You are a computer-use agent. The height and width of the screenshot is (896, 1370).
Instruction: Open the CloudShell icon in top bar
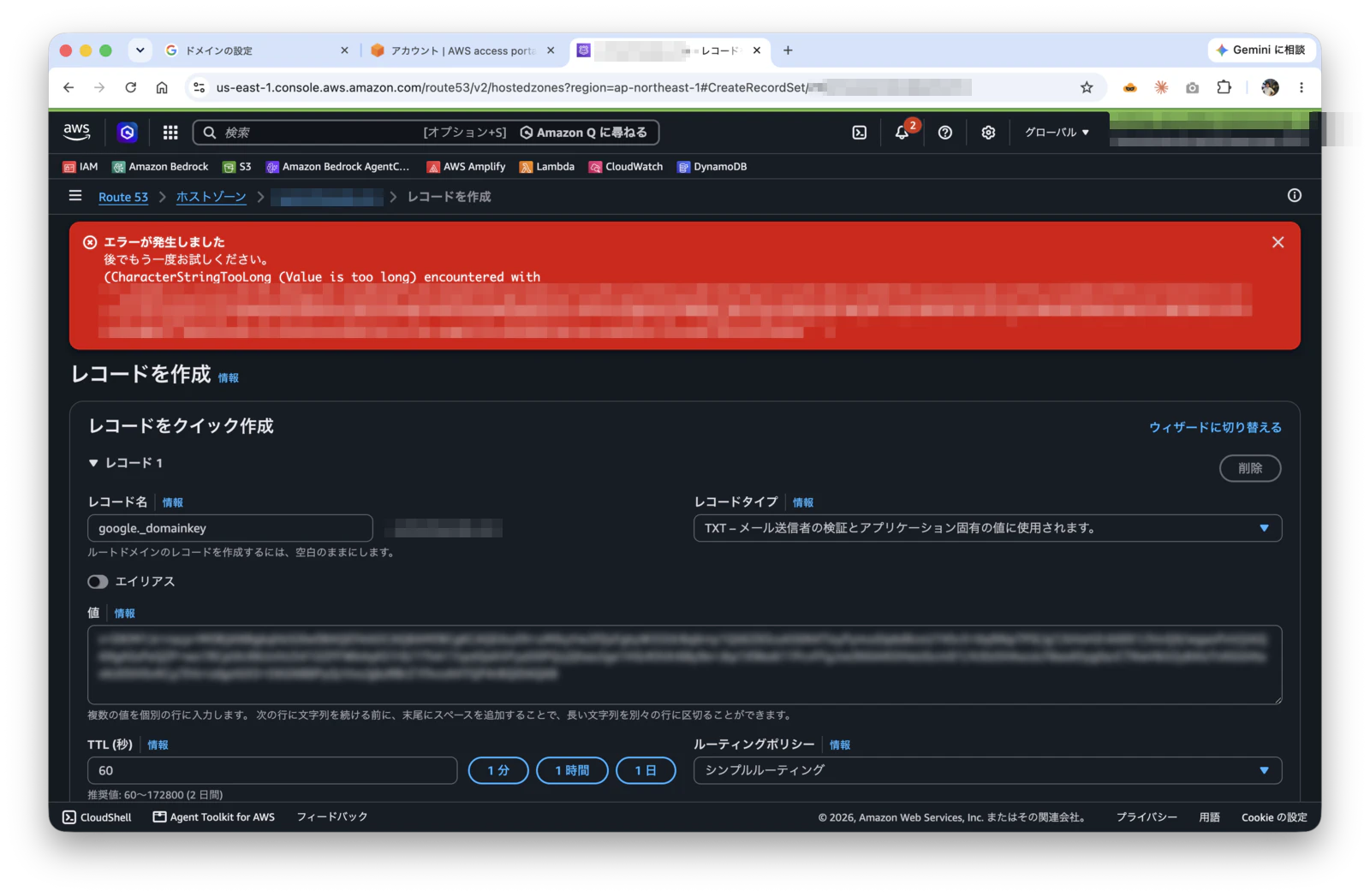pos(859,132)
